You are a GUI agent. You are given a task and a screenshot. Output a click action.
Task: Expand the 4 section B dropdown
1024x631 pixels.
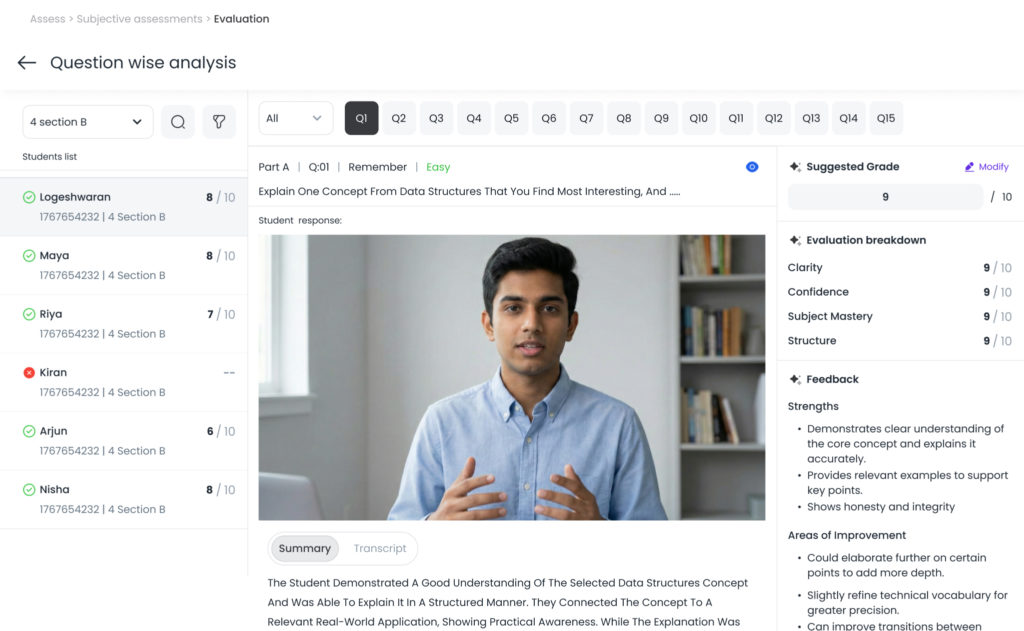(x=88, y=122)
